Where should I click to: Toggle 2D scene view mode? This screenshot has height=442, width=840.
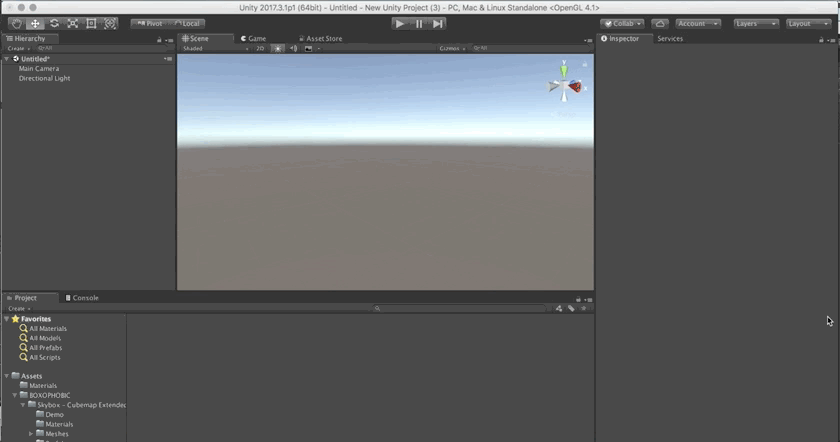(260, 48)
